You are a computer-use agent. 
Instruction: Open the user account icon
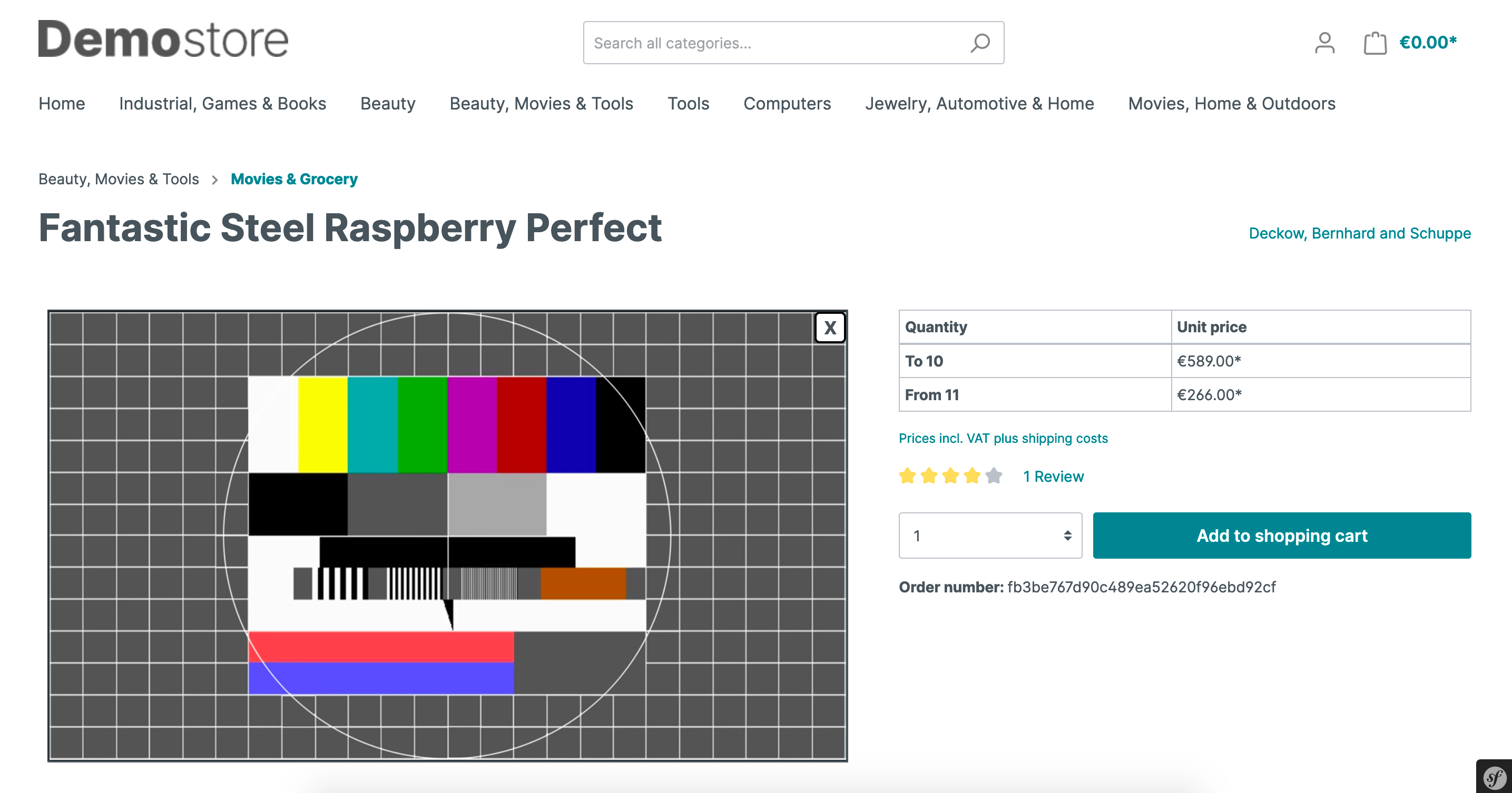point(1324,43)
